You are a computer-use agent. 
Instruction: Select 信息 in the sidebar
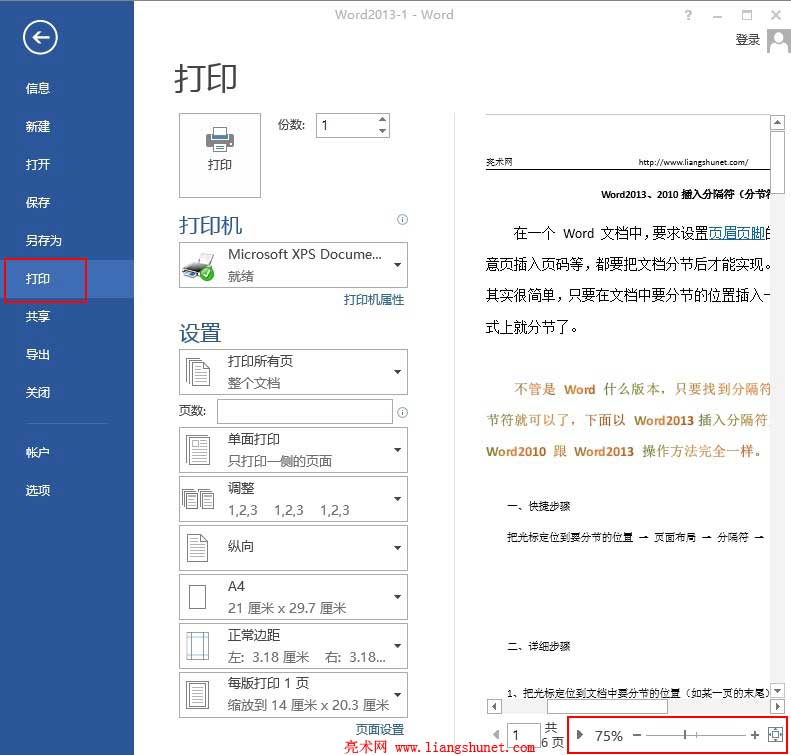(x=38, y=88)
